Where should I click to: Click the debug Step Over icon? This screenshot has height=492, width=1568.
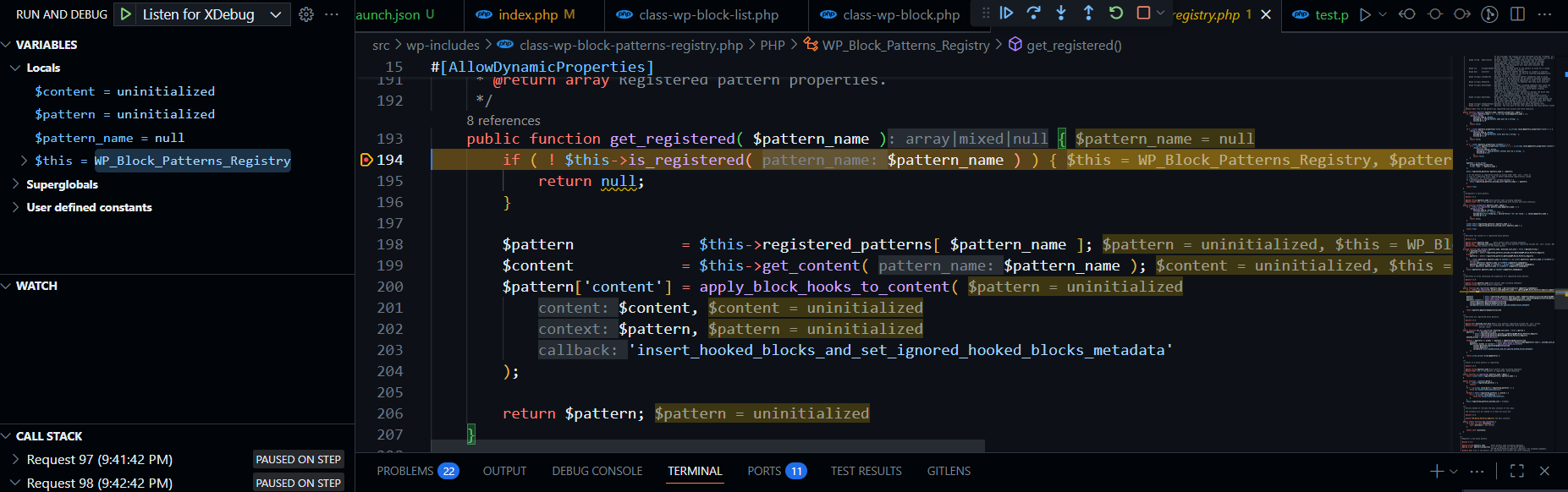click(x=1033, y=13)
